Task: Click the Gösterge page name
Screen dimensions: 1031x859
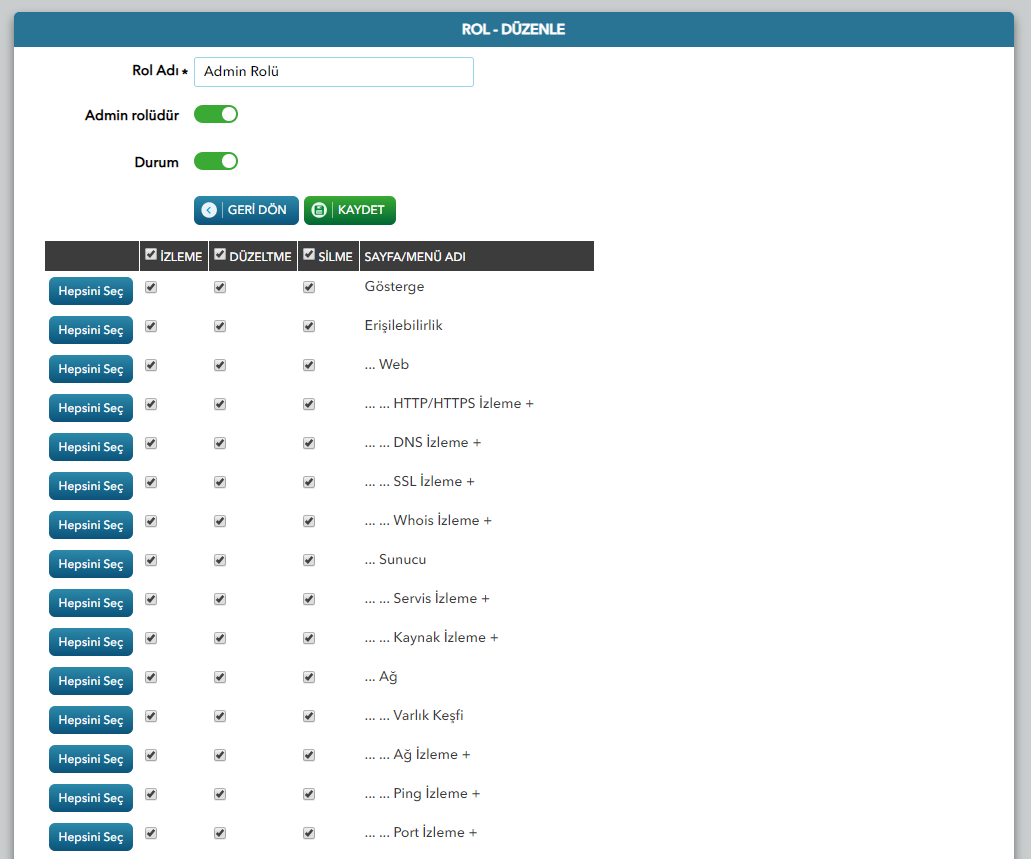Action: [x=395, y=287]
